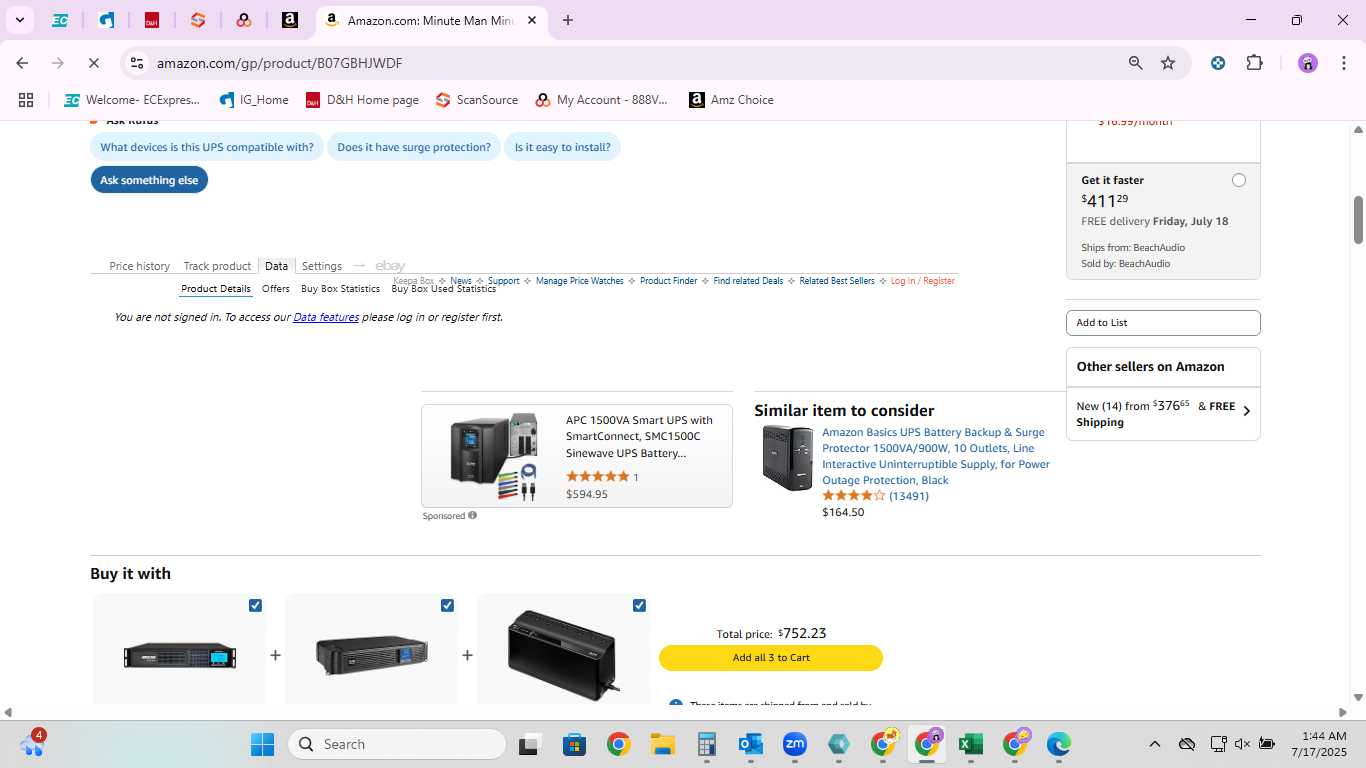
Task: Switch to the black Amazon pinned tab
Action: click(290, 20)
